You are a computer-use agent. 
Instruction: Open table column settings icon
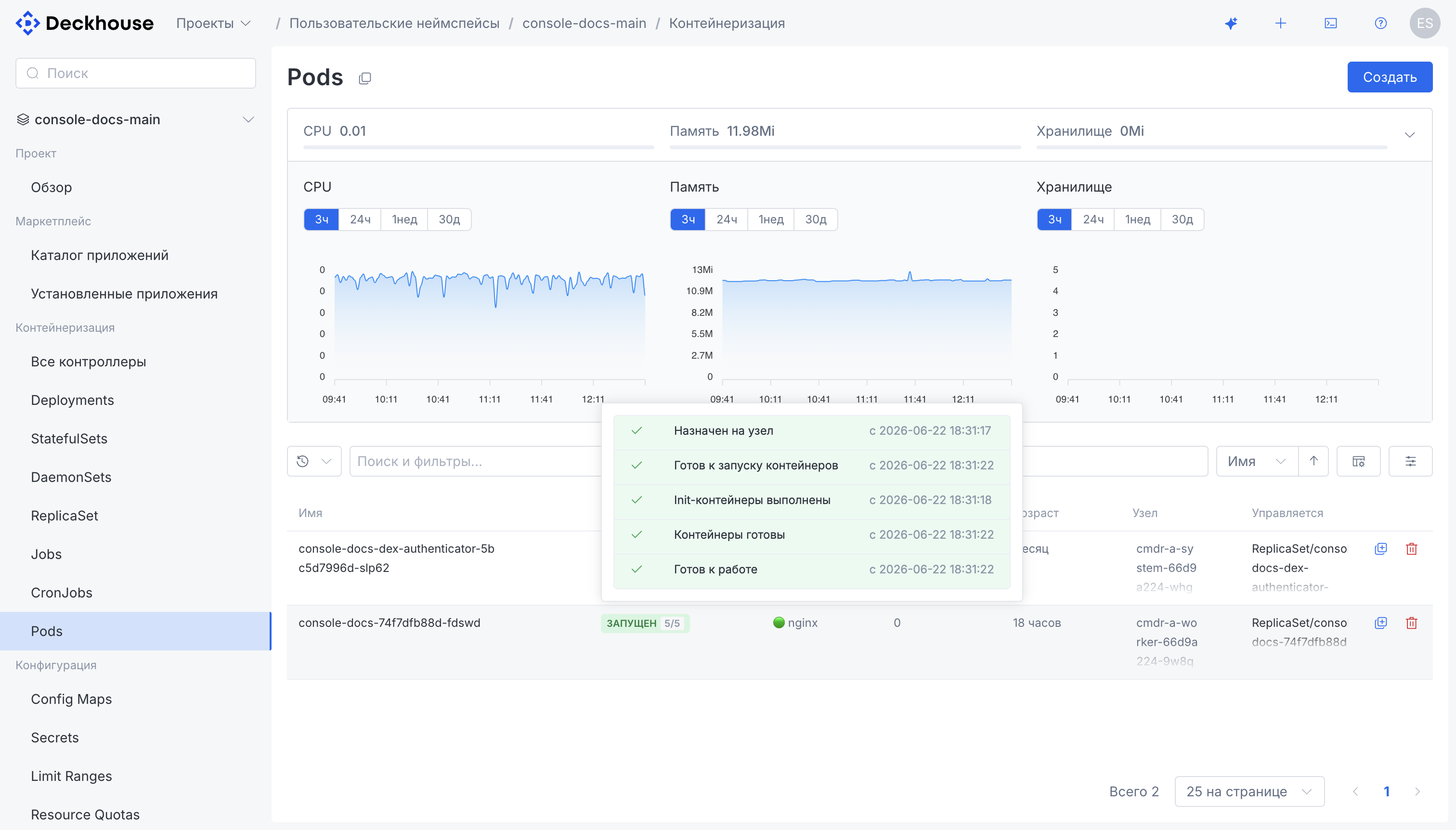click(x=1359, y=461)
